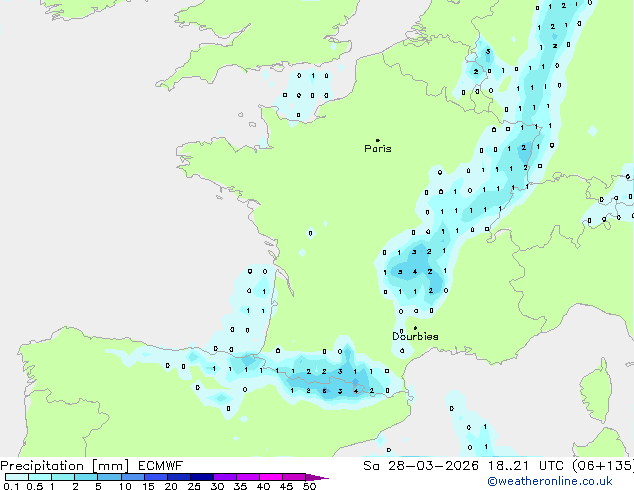Select the 1–2 mm legend swatch

63,477
